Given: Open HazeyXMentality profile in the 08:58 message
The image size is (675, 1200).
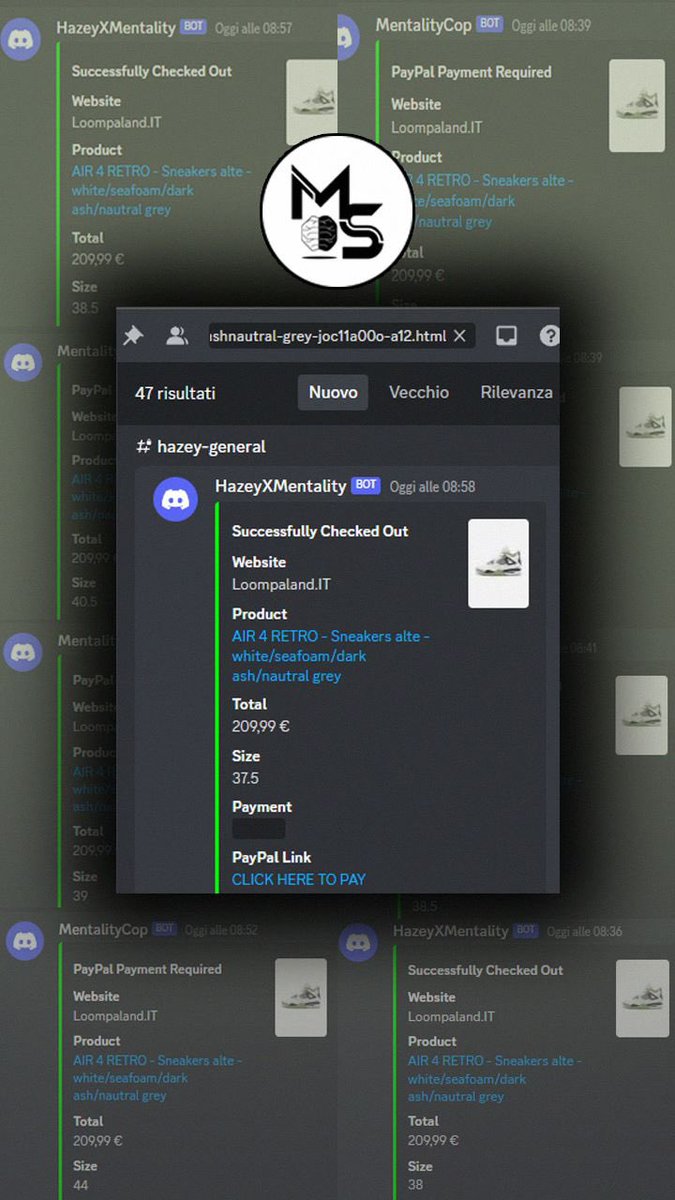Looking at the screenshot, I should click(x=281, y=486).
